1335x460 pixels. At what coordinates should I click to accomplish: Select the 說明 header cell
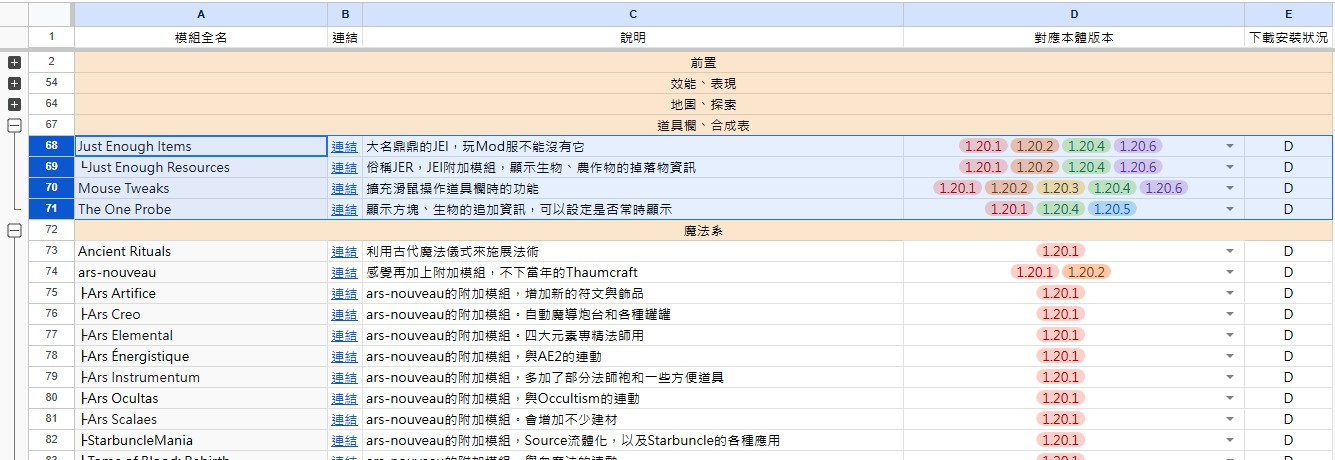pyautogui.click(x=633, y=37)
